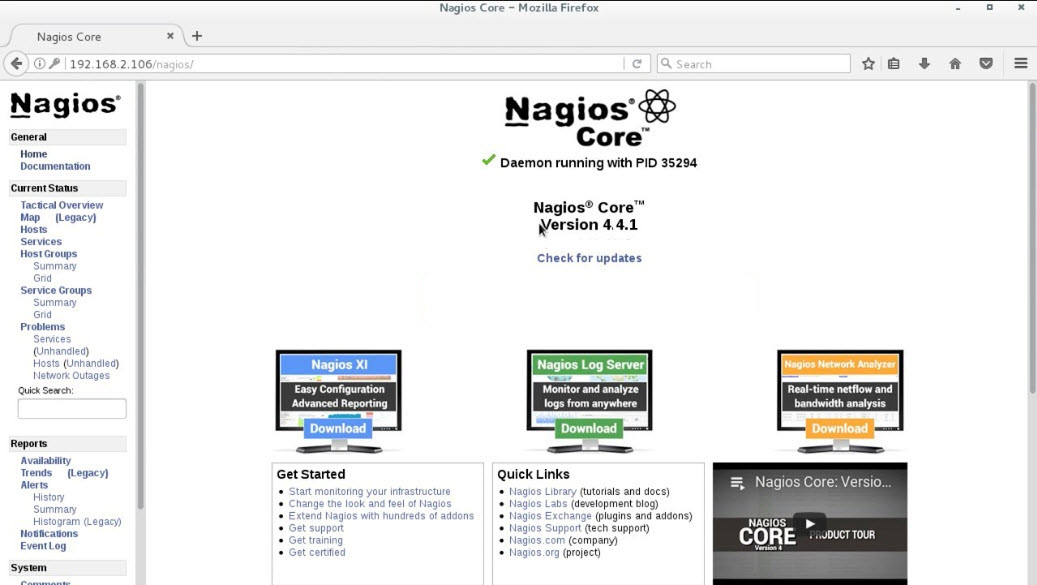Reload the page with the refresh icon

tap(637, 63)
